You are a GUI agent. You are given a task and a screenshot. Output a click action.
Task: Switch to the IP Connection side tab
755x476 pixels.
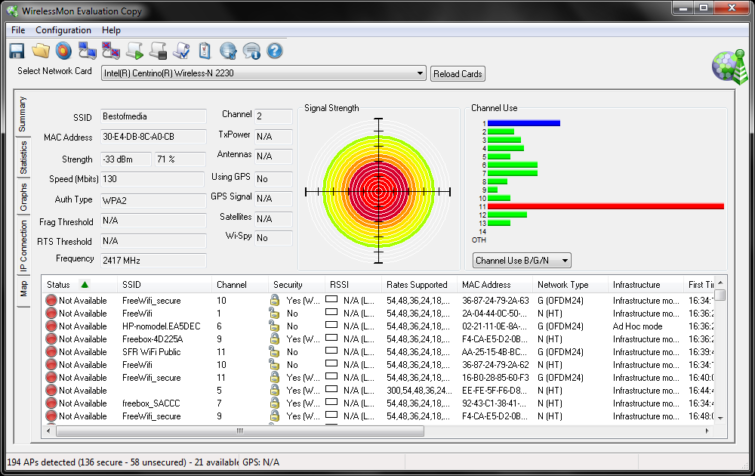pos(23,246)
